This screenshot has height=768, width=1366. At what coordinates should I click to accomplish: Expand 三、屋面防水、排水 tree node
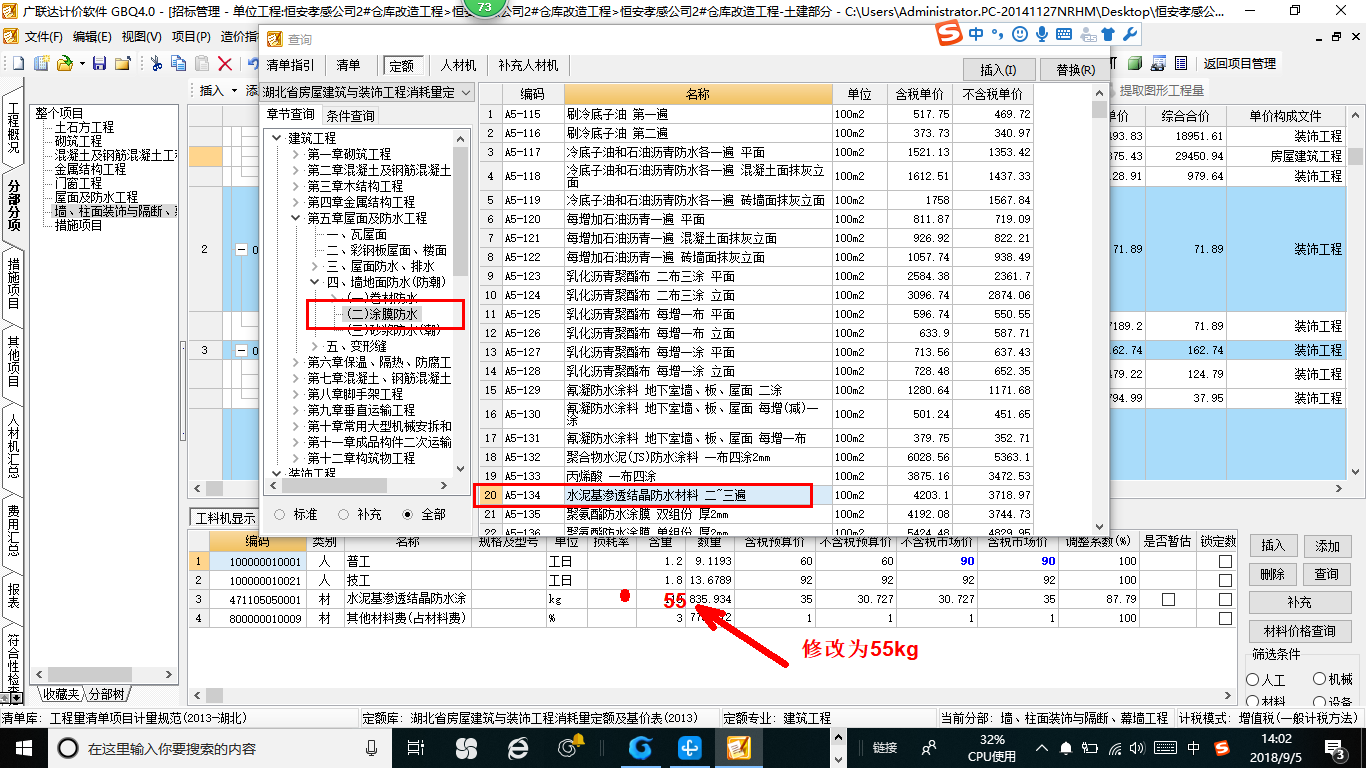point(316,267)
